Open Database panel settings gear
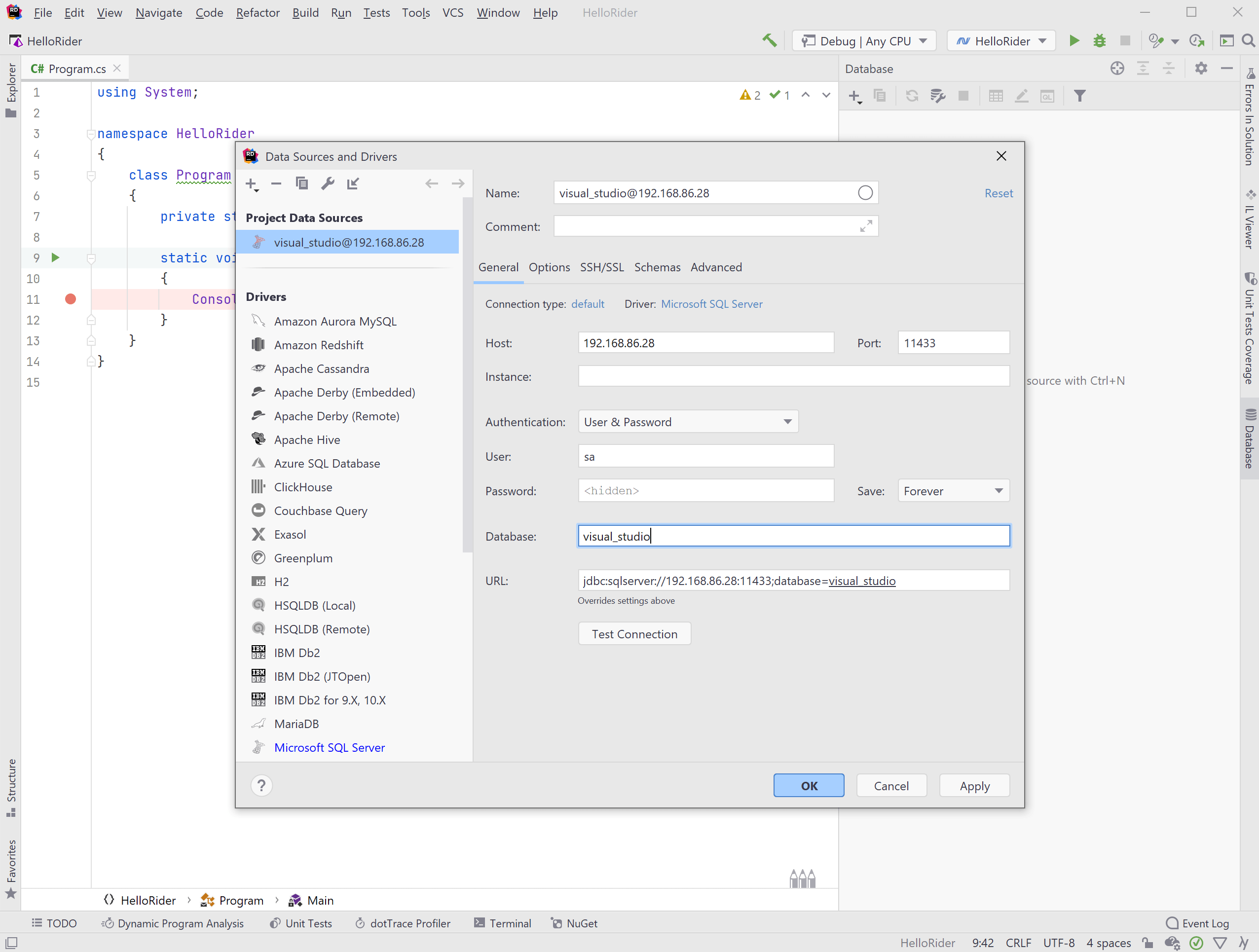Image resolution: width=1259 pixels, height=952 pixels. 1201,68
